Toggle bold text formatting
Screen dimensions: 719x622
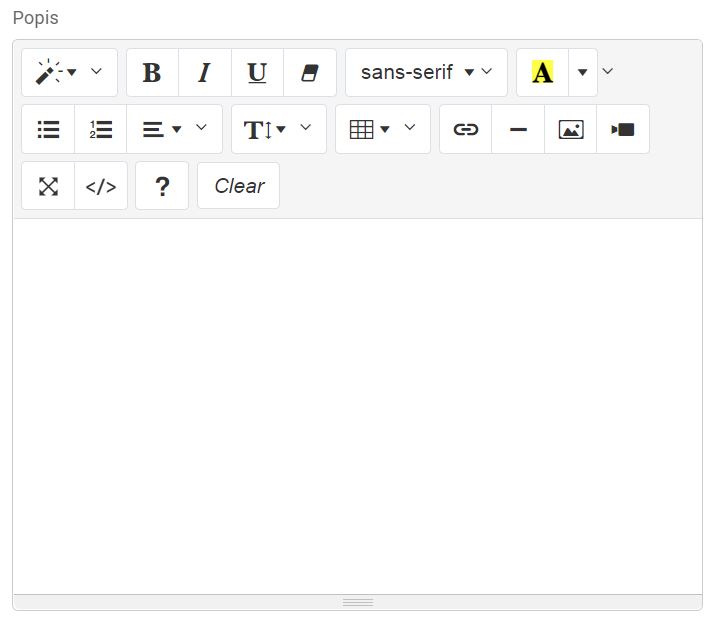click(x=152, y=73)
